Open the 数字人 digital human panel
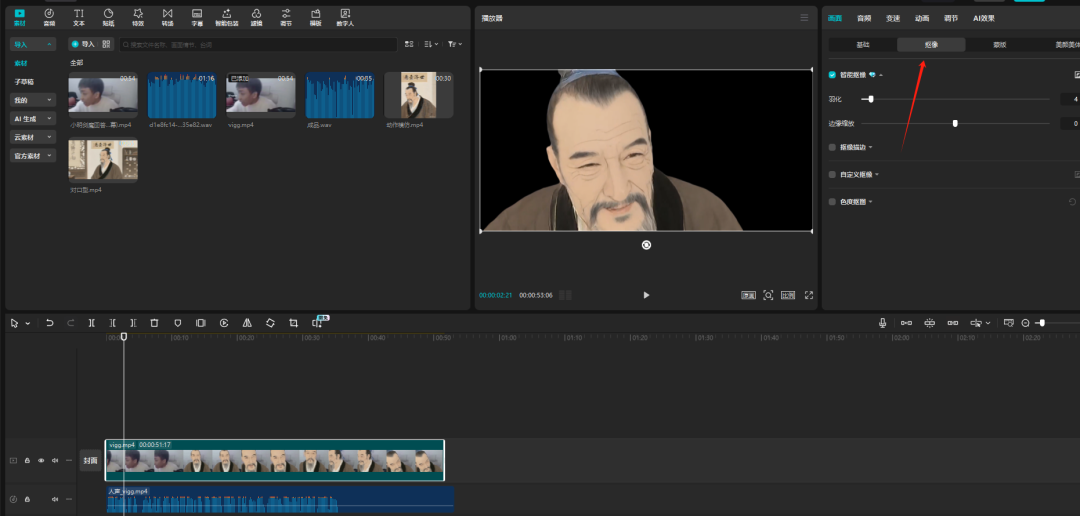 pyautogui.click(x=345, y=16)
